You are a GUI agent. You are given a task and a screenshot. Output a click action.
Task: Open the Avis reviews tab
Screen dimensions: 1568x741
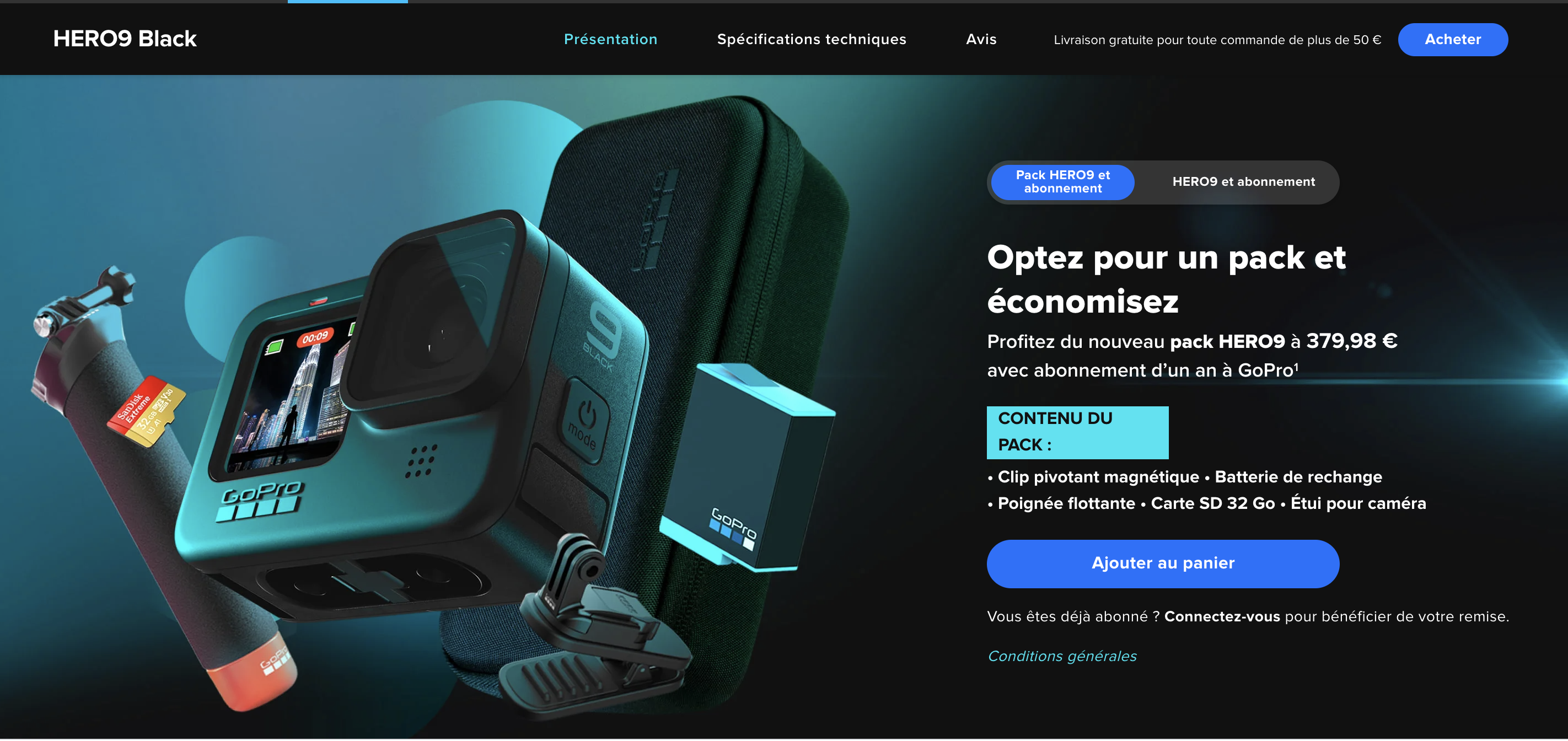pyautogui.click(x=981, y=40)
